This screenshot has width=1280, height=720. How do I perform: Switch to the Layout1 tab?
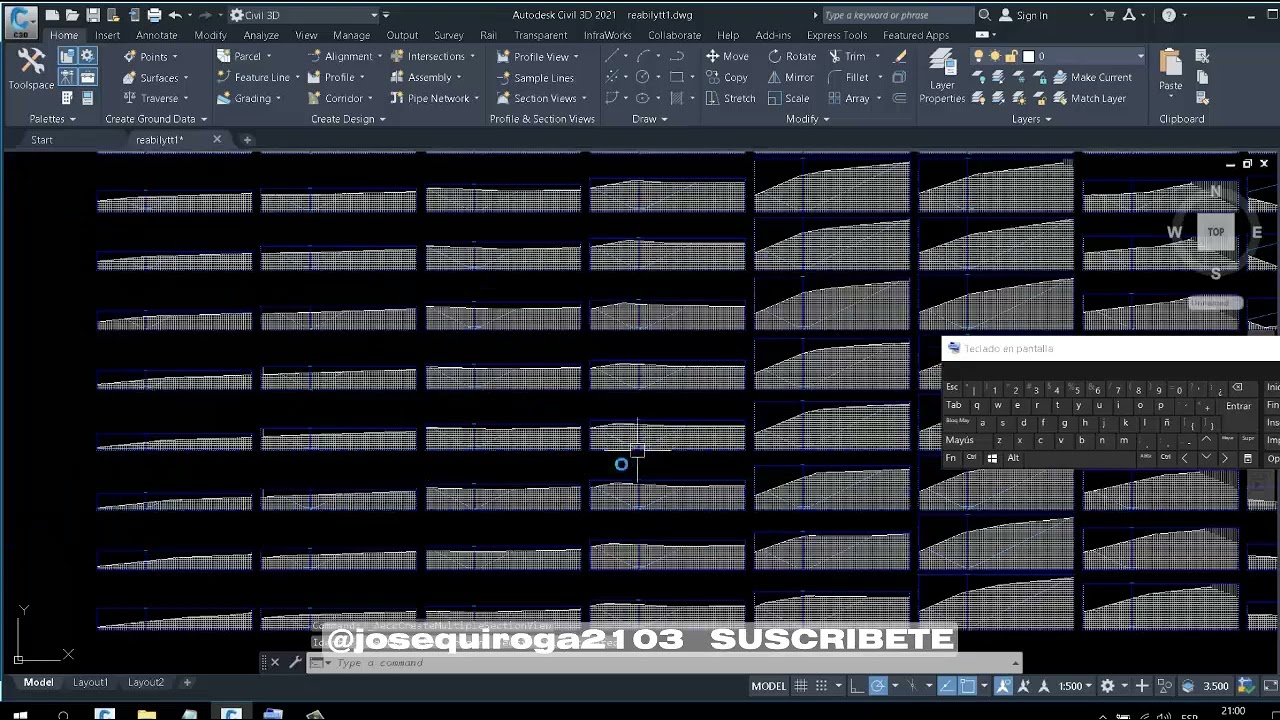(90, 682)
